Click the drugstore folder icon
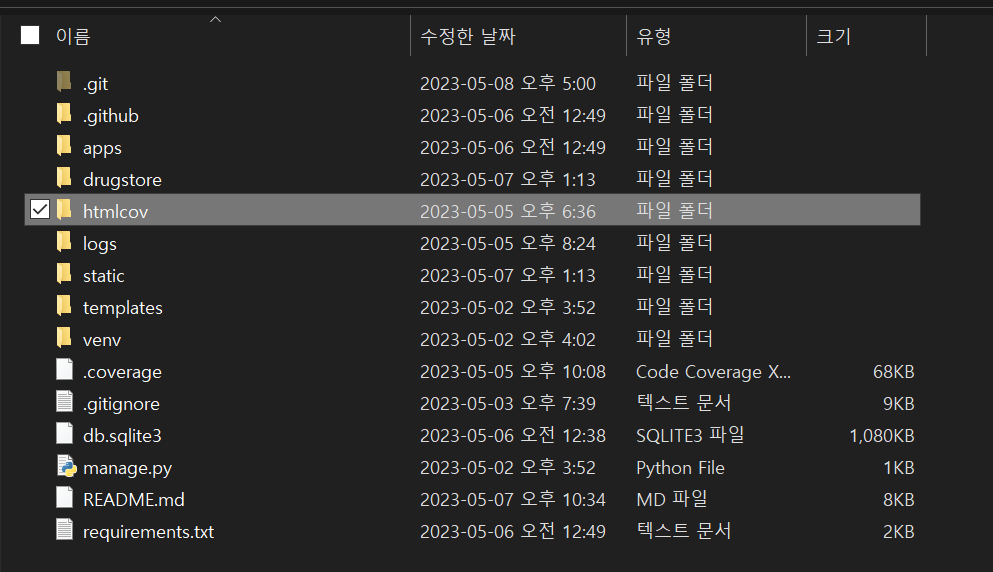This screenshot has height=572, width=993. point(64,178)
